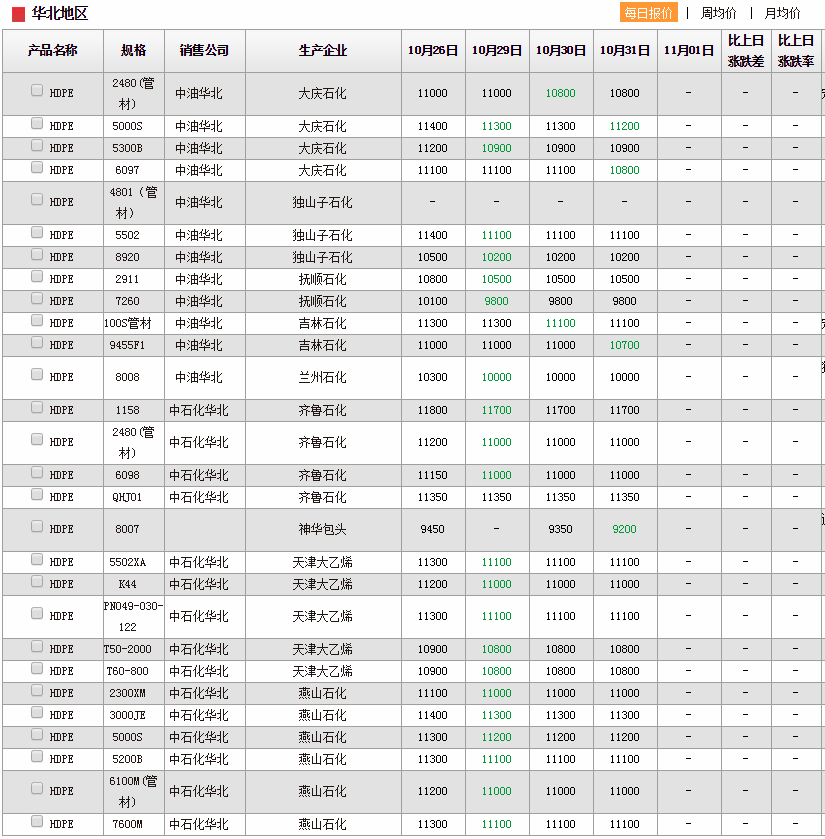
Task: Tick checkbox for 6100M 燕山石化 row
Action: click(x=37, y=788)
